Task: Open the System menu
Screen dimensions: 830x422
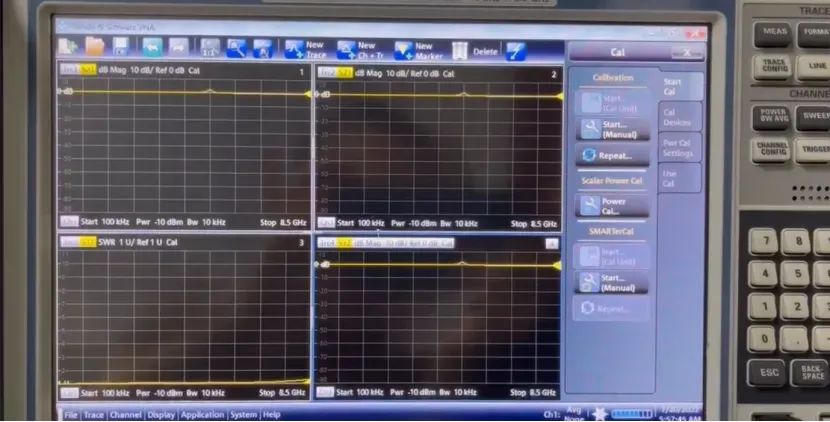Action: tap(243, 415)
